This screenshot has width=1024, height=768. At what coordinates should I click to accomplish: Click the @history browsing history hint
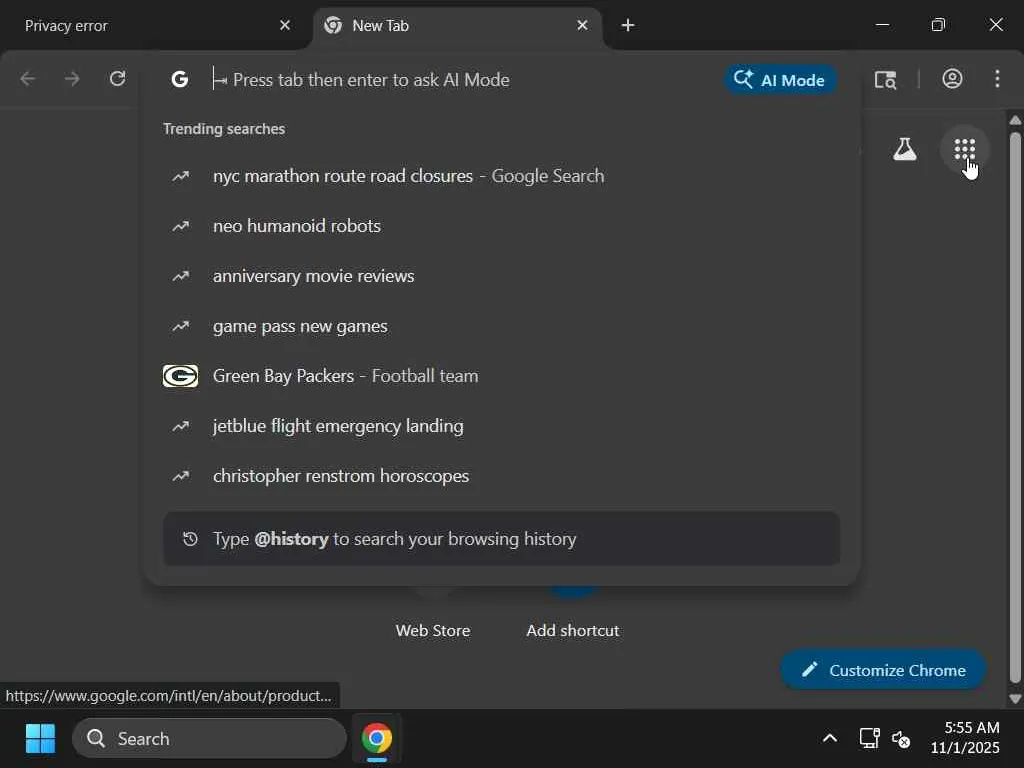coord(502,539)
